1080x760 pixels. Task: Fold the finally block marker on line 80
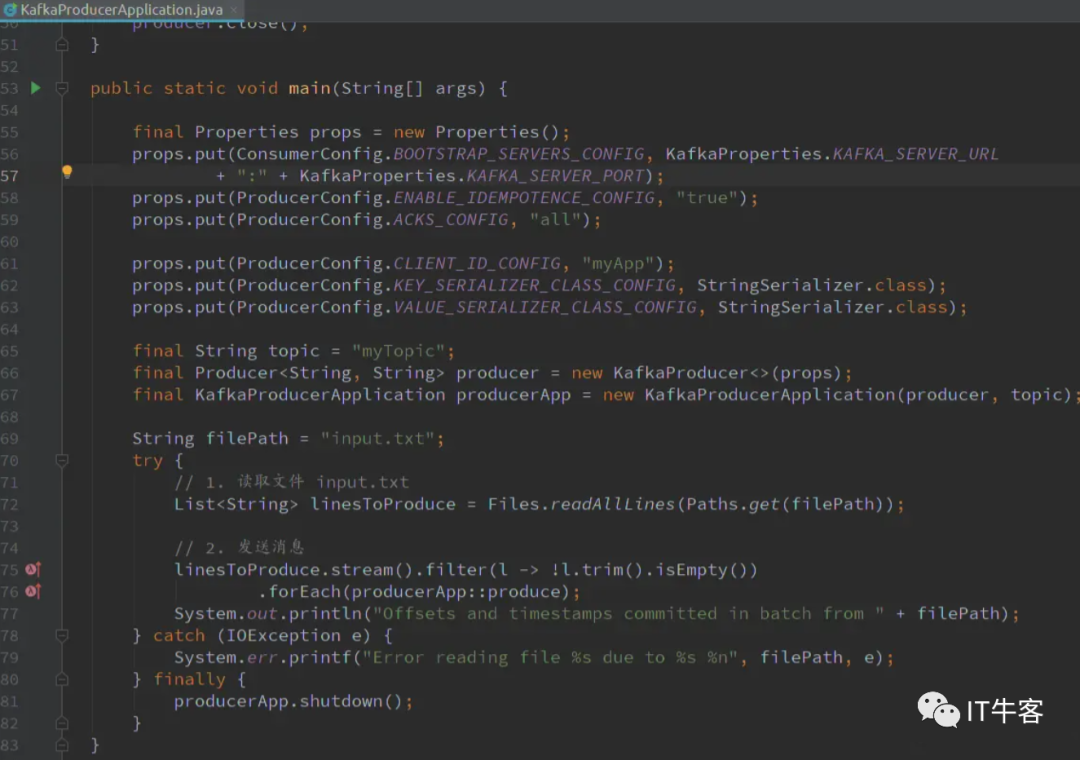(62, 679)
